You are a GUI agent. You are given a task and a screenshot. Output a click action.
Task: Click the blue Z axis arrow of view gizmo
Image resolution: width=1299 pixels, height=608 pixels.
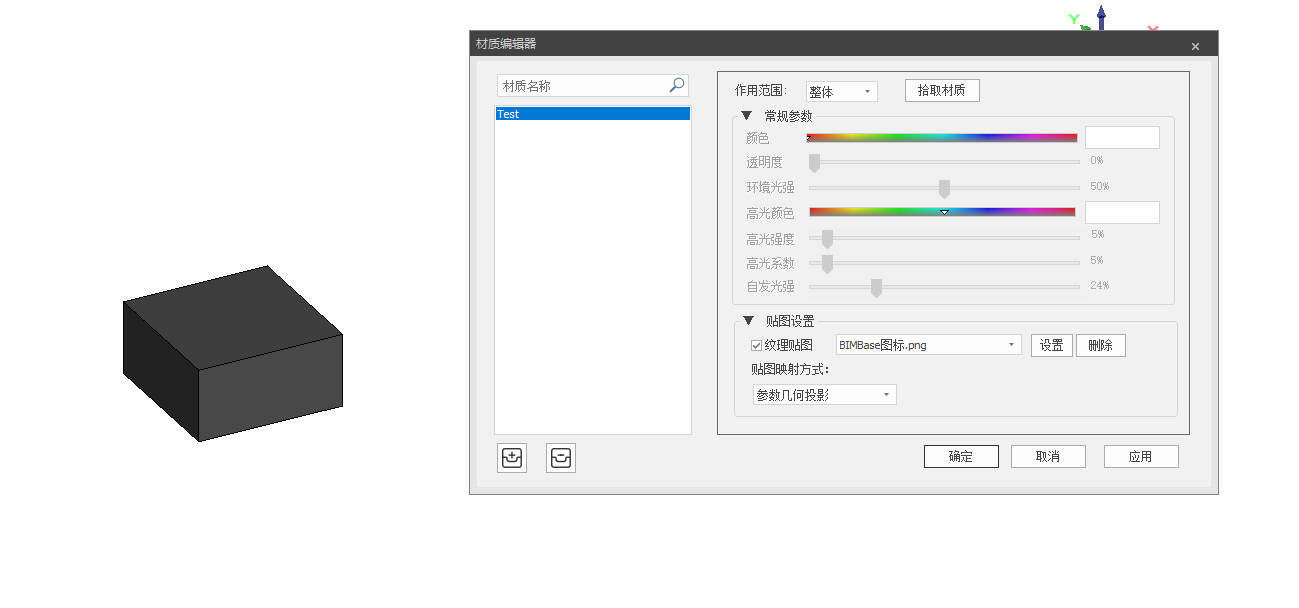click(x=1101, y=17)
